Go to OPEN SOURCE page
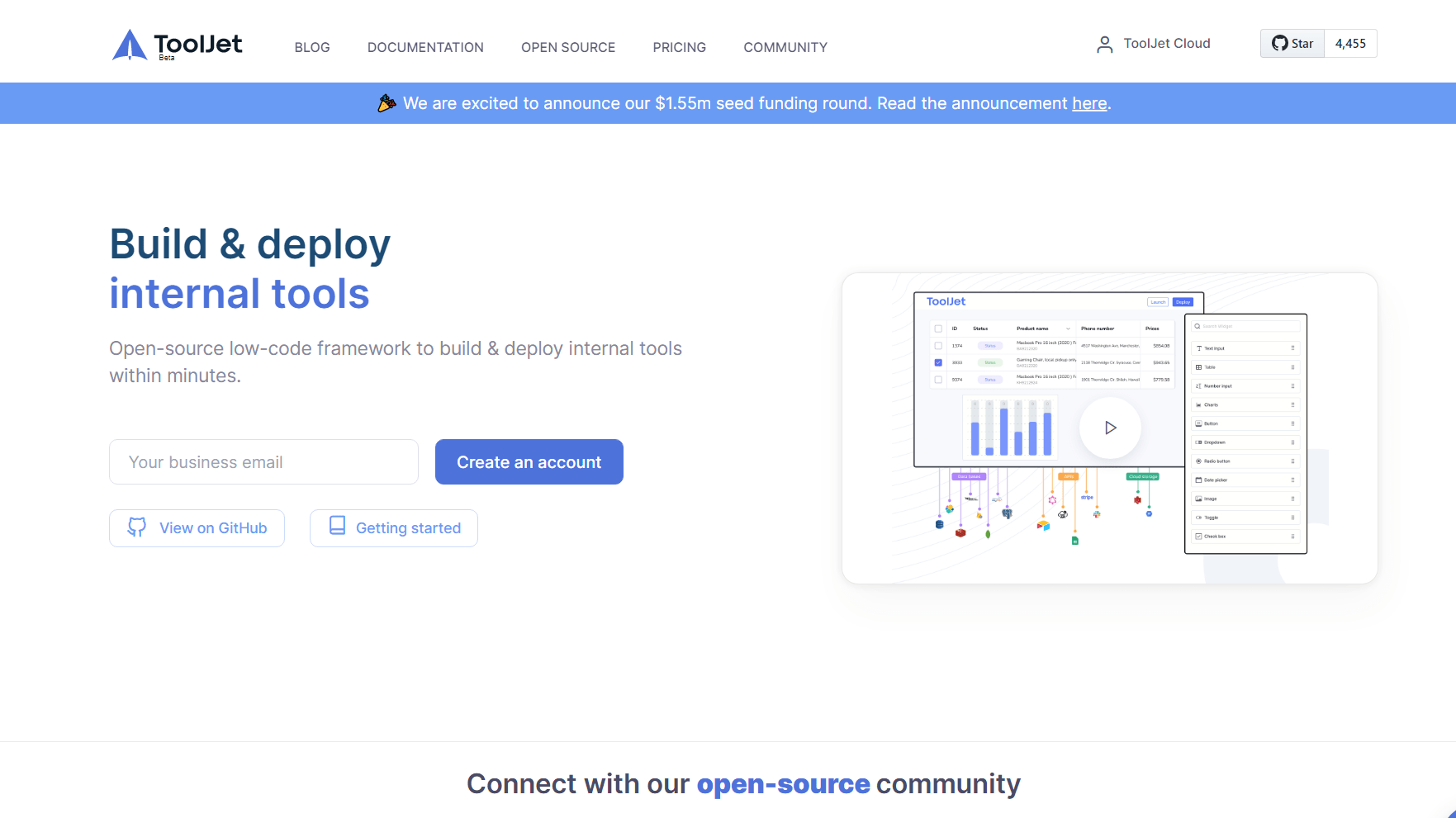Screen dimensions: 1456x818 tap(568, 47)
